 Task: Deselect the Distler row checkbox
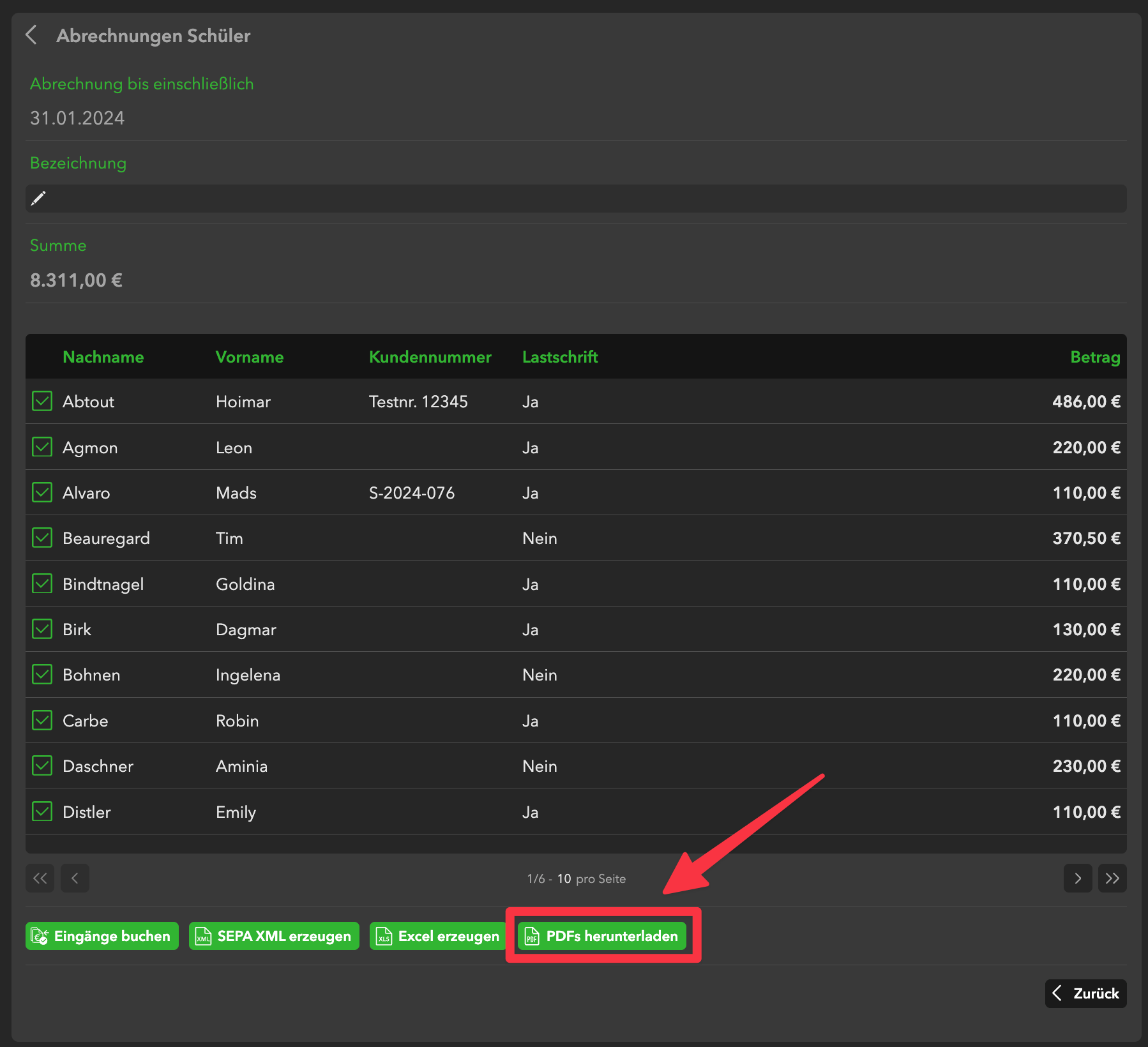(x=42, y=811)
